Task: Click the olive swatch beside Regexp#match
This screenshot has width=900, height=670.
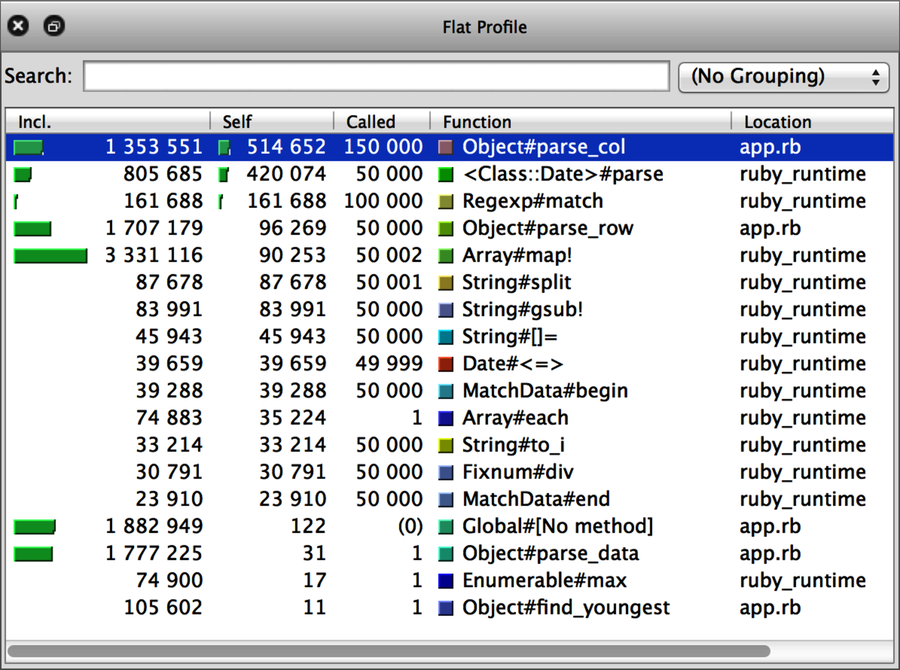Action: pyautogui.click(x=445, y=202)
